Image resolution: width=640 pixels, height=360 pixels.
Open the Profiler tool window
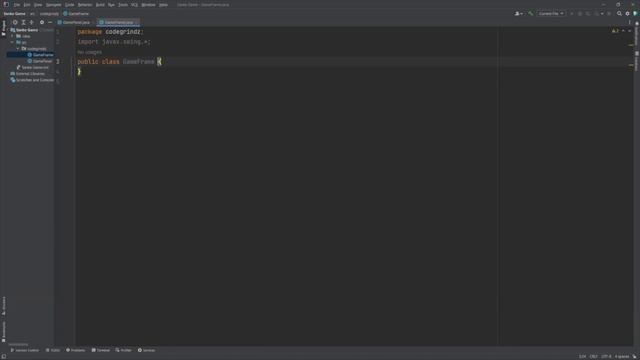[124, 350]
